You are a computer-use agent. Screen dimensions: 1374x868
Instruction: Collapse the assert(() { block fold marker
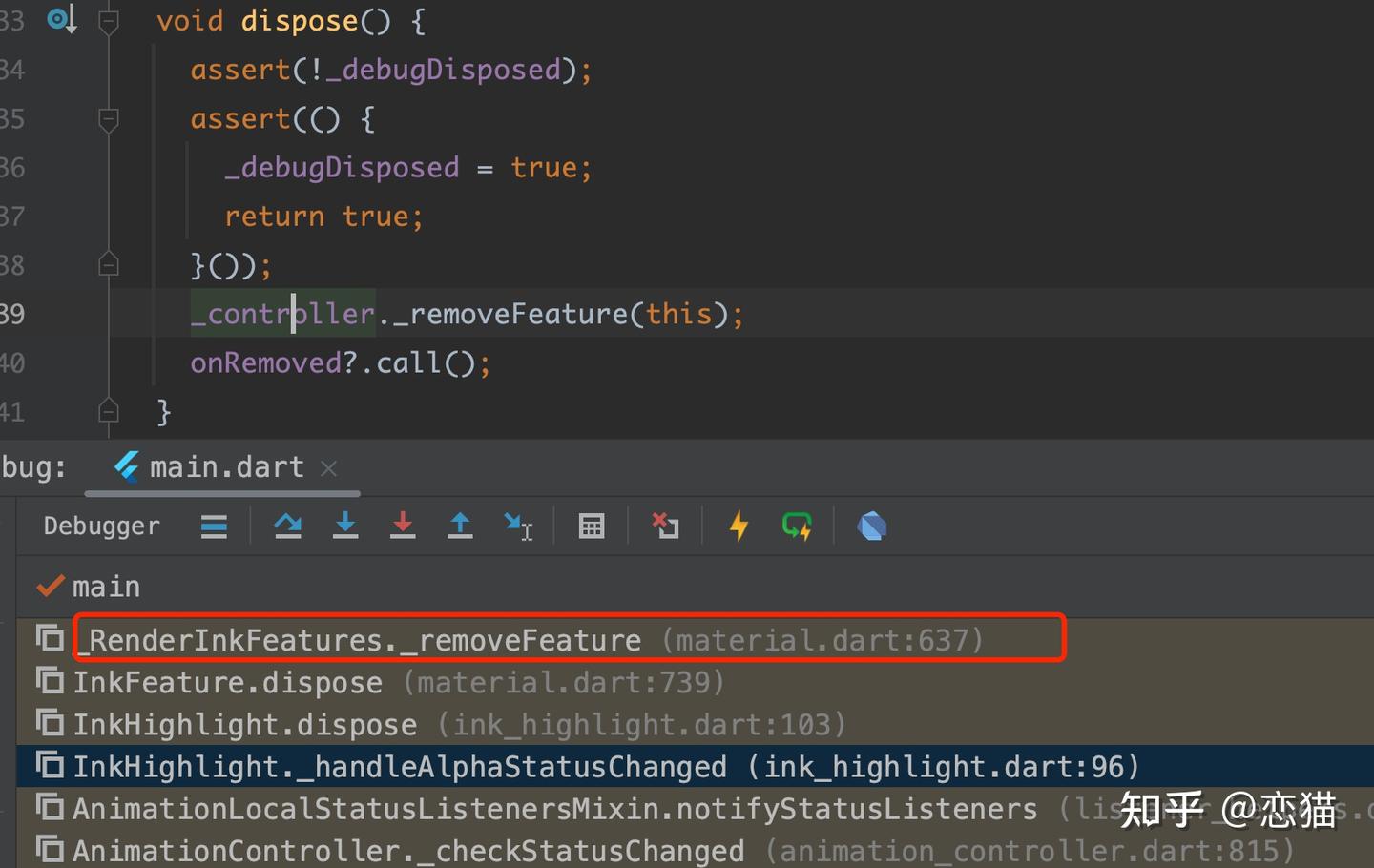tap(109, 119)
